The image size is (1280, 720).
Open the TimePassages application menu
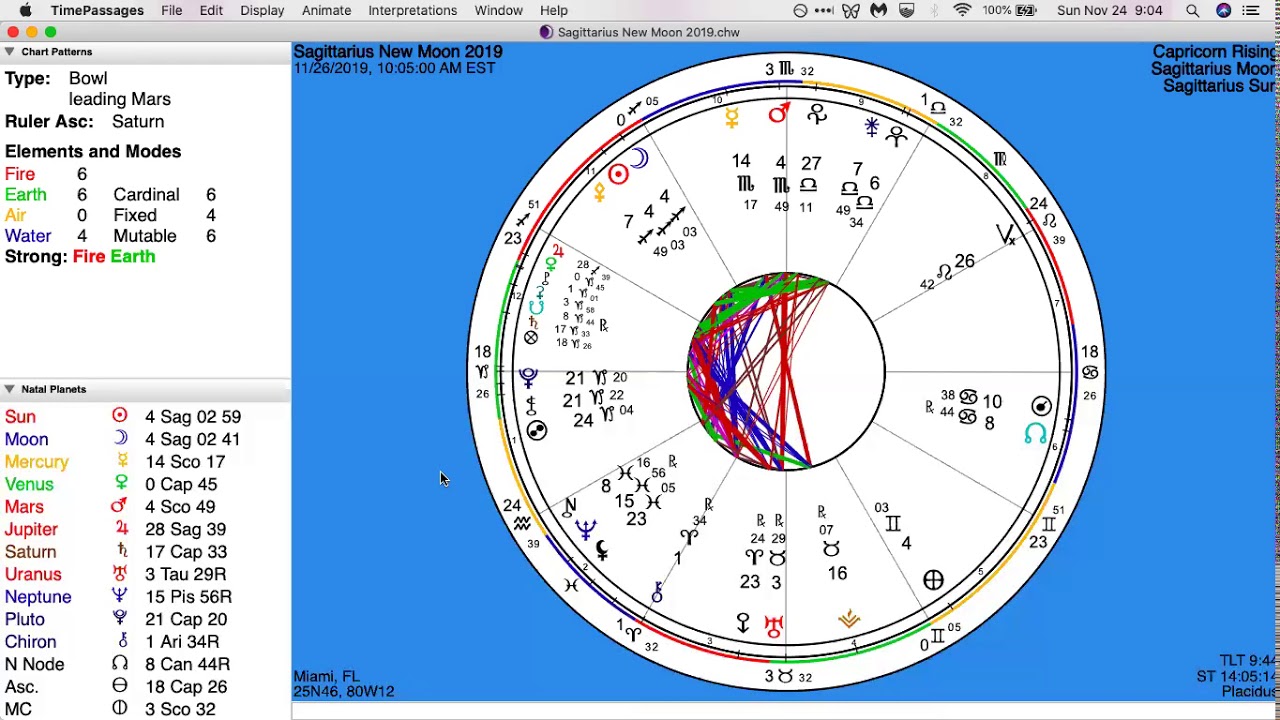[97, 10]
